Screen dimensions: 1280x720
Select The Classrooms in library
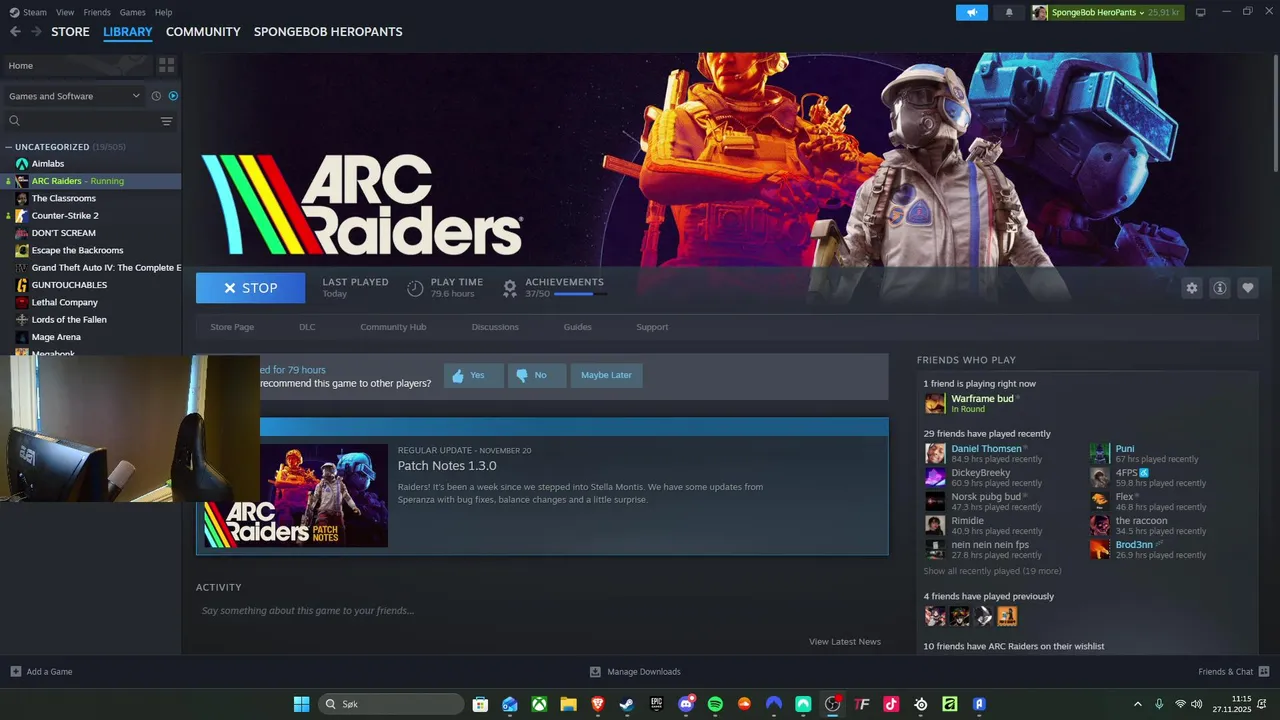tap(64, 198)
